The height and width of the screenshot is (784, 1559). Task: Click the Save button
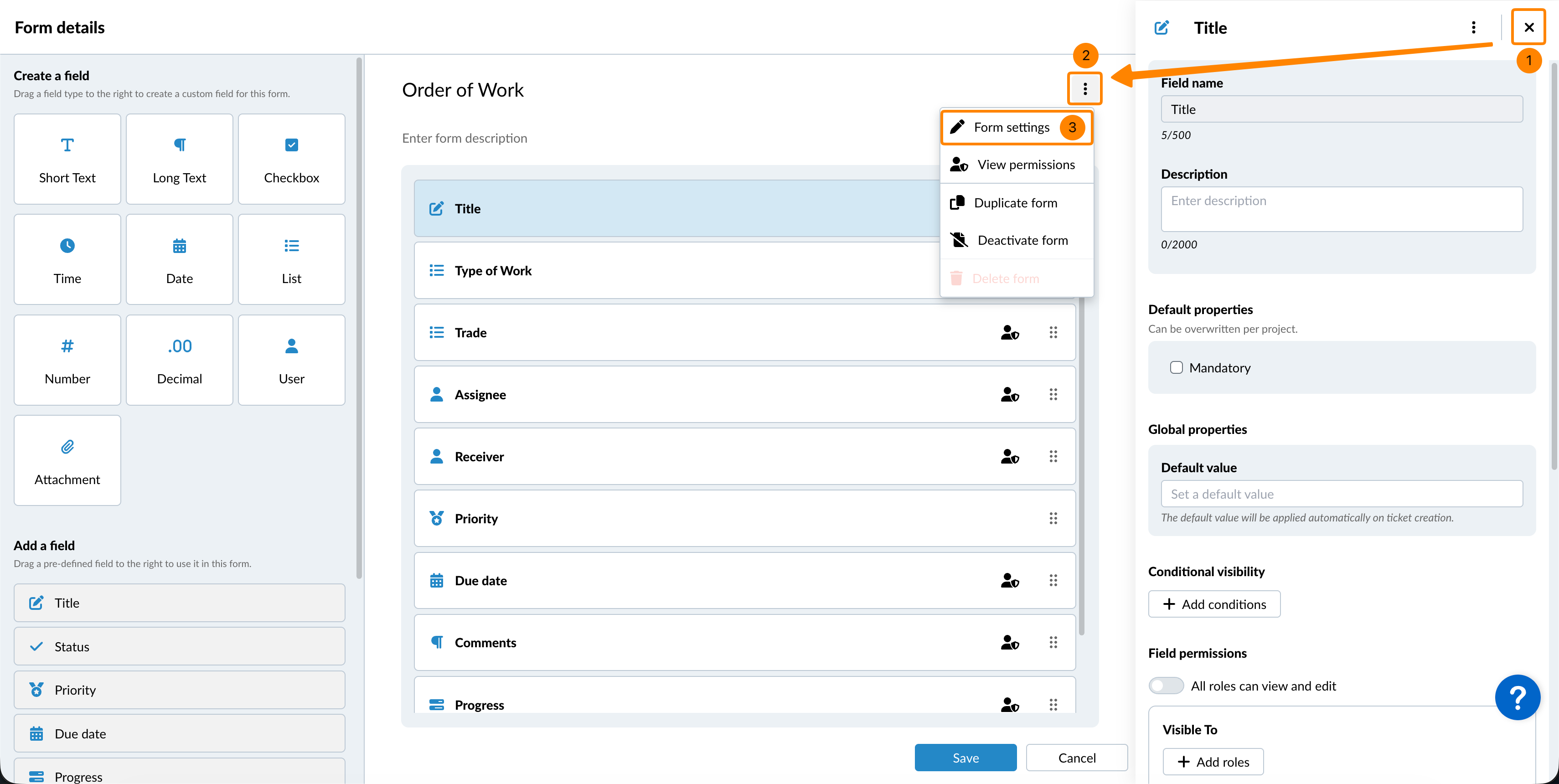coord(965,758)
